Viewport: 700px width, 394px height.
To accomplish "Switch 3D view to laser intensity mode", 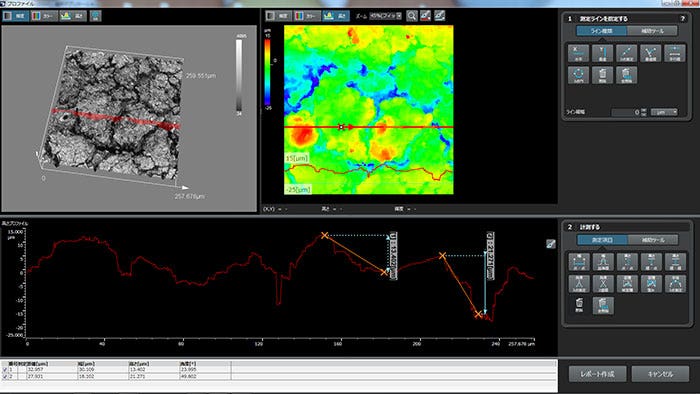I will [x=16, y=16].
